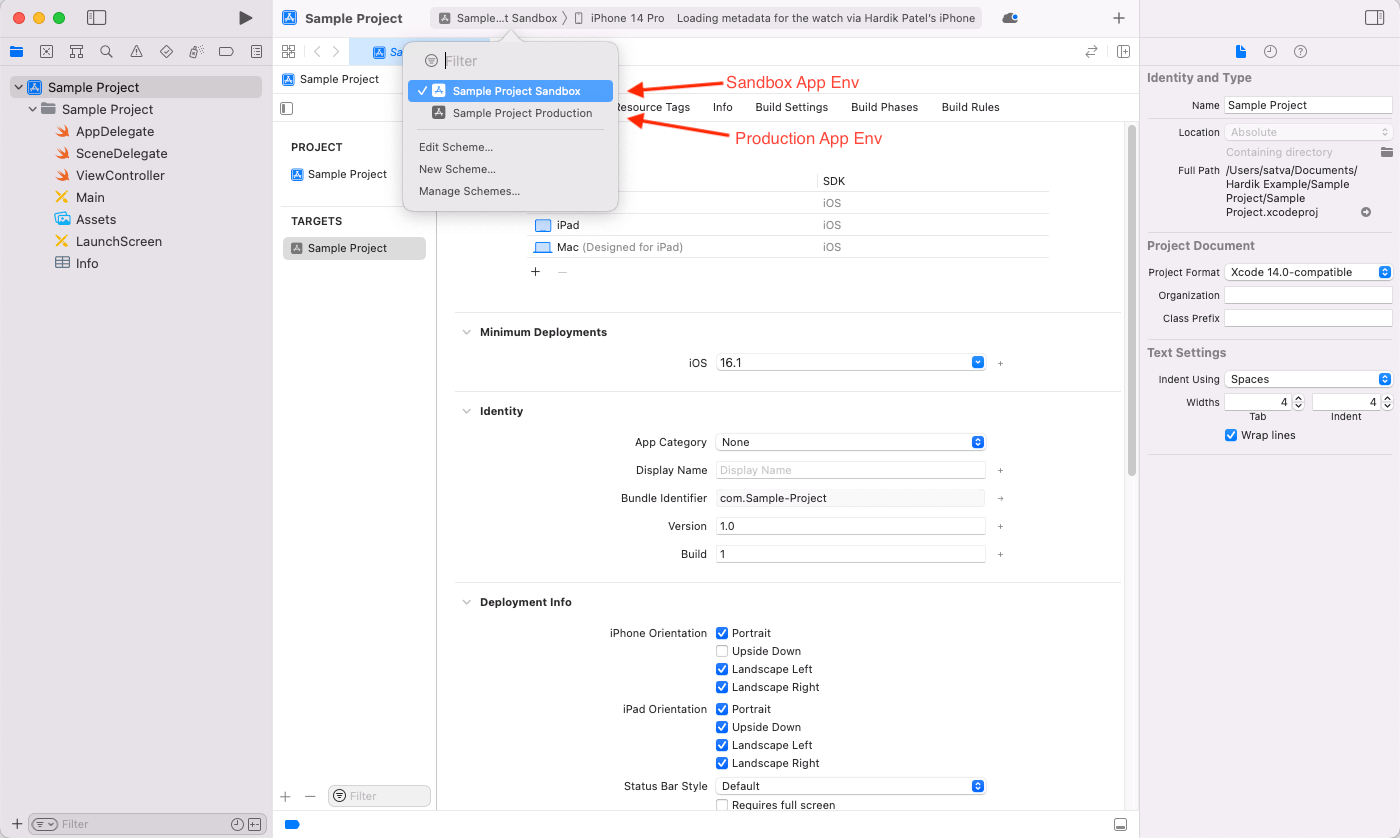This screenshot has width=1400, height=838.
Task: Switch to the Build Phases tab
Action: pyautogui.click(x=885, y=107)
